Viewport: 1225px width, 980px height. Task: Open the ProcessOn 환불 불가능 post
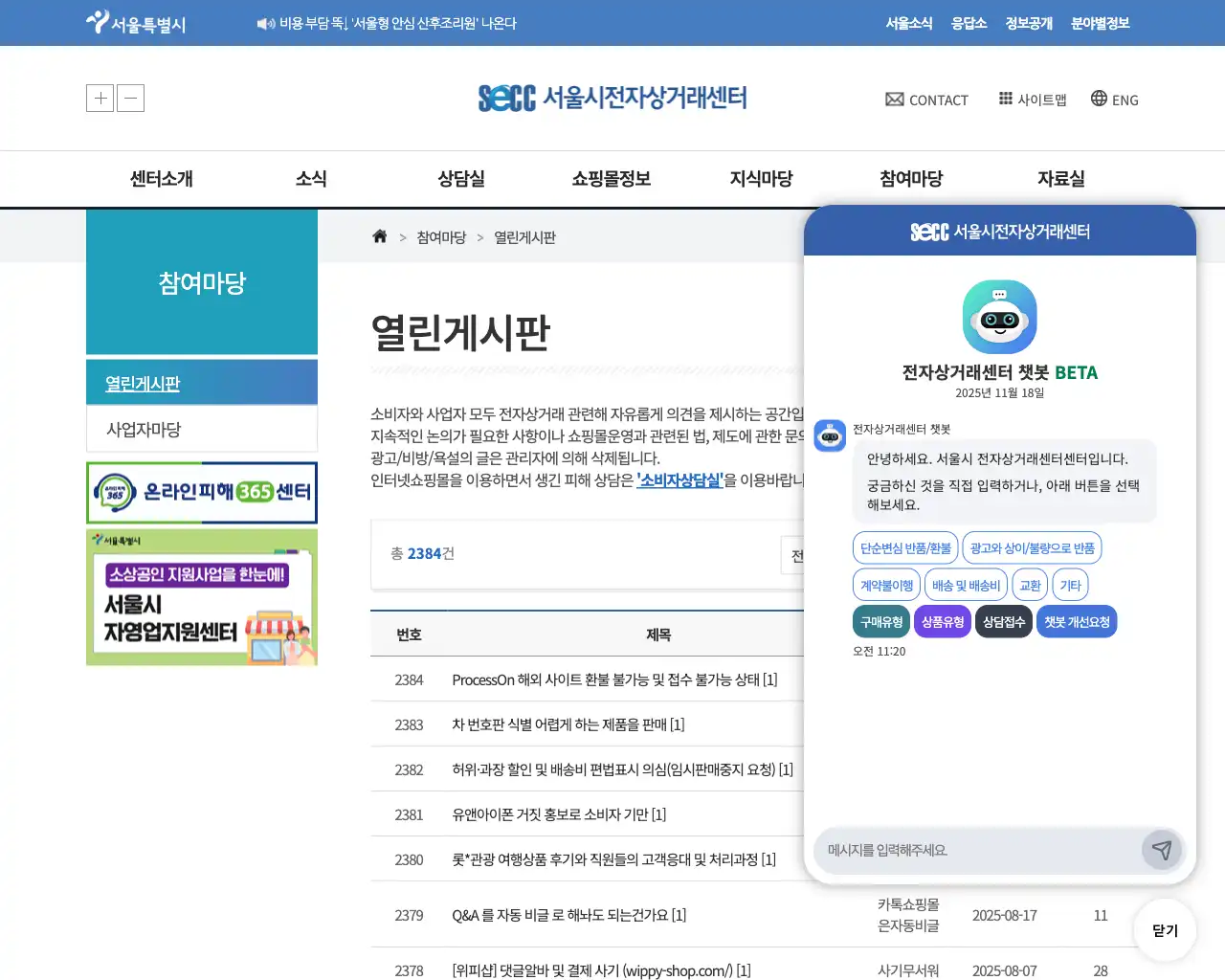pyautogui.click(x=612, y=679)
